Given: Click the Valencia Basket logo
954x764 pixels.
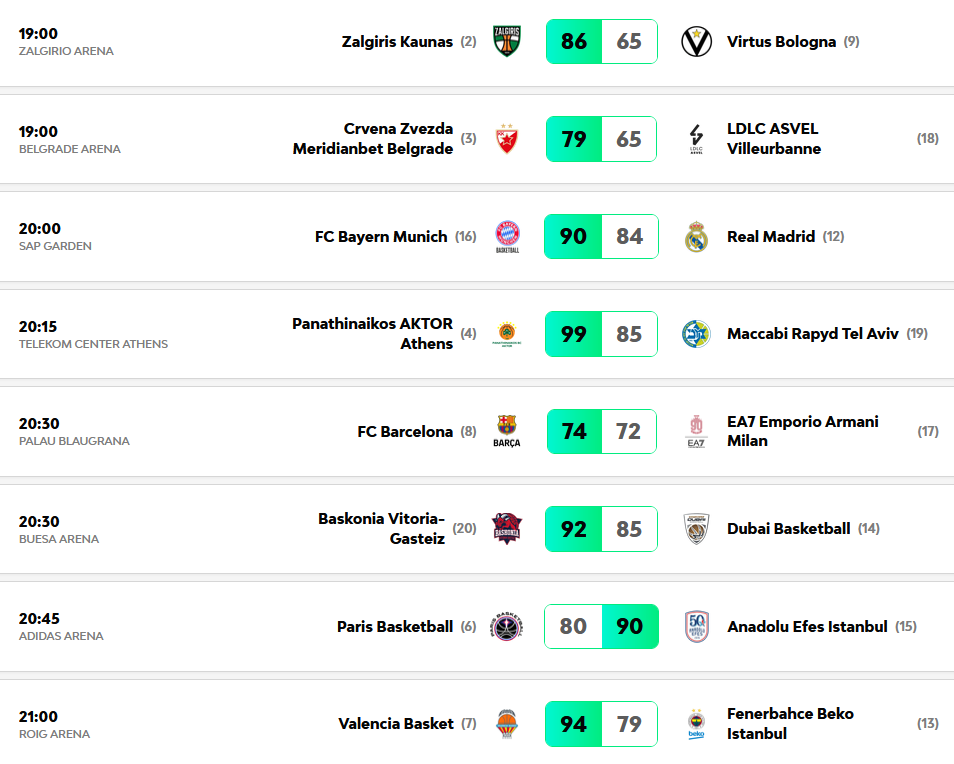Looking at the screenshot, I should [507, 724].
